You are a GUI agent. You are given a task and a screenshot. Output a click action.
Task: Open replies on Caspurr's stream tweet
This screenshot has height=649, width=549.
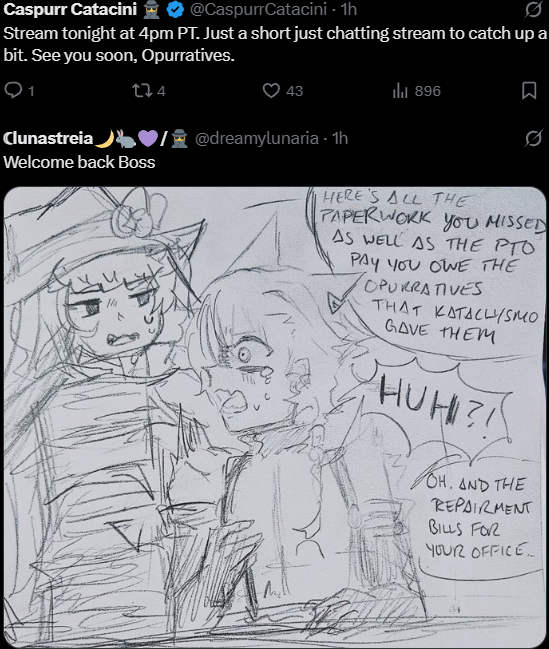pos(13,90)
